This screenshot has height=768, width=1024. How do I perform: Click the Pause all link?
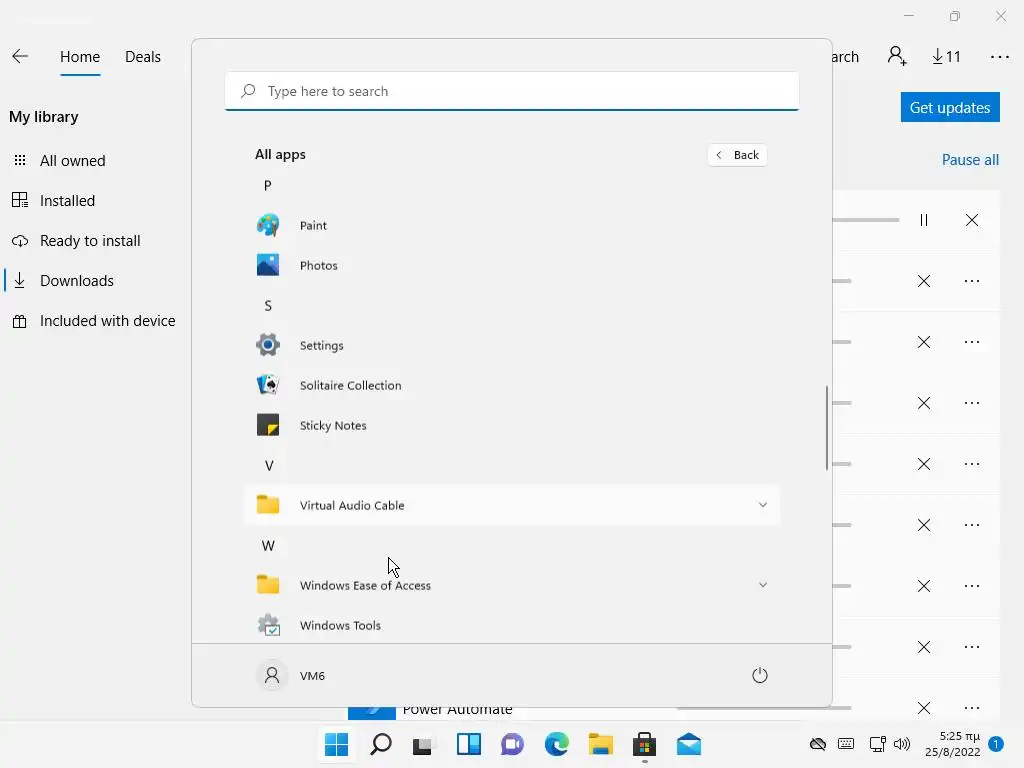pyautogui.click(x=970, y=160)
